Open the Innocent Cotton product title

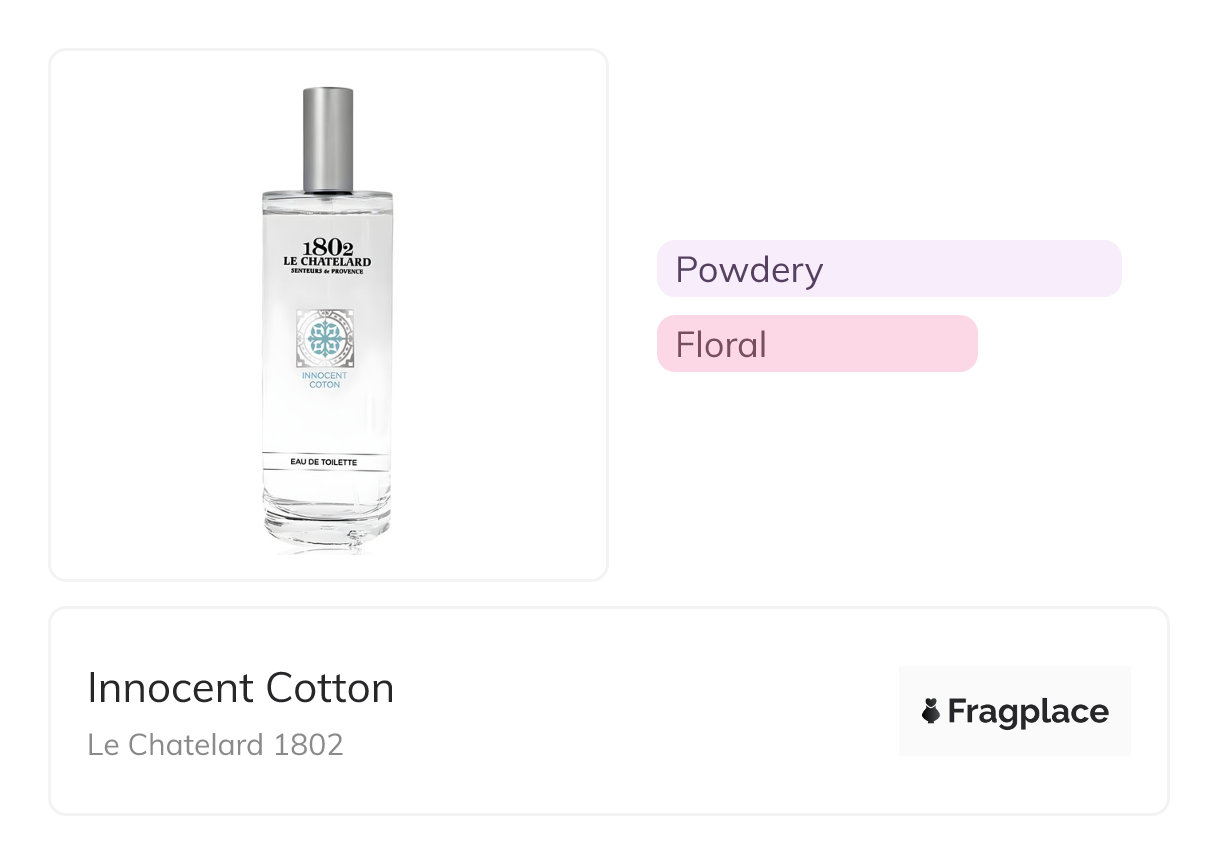241,688
